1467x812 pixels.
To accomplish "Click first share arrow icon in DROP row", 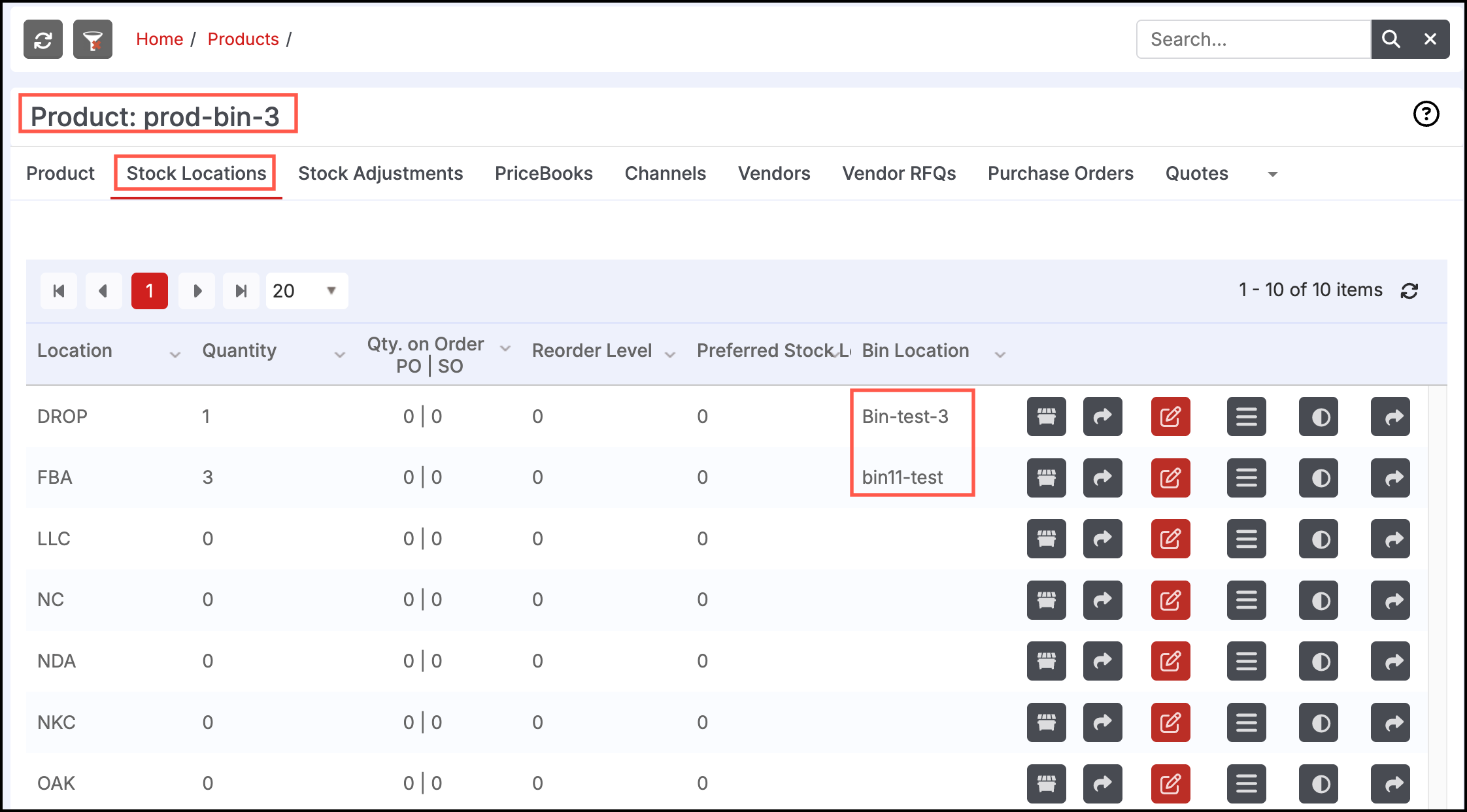I will pos(1103,416).
